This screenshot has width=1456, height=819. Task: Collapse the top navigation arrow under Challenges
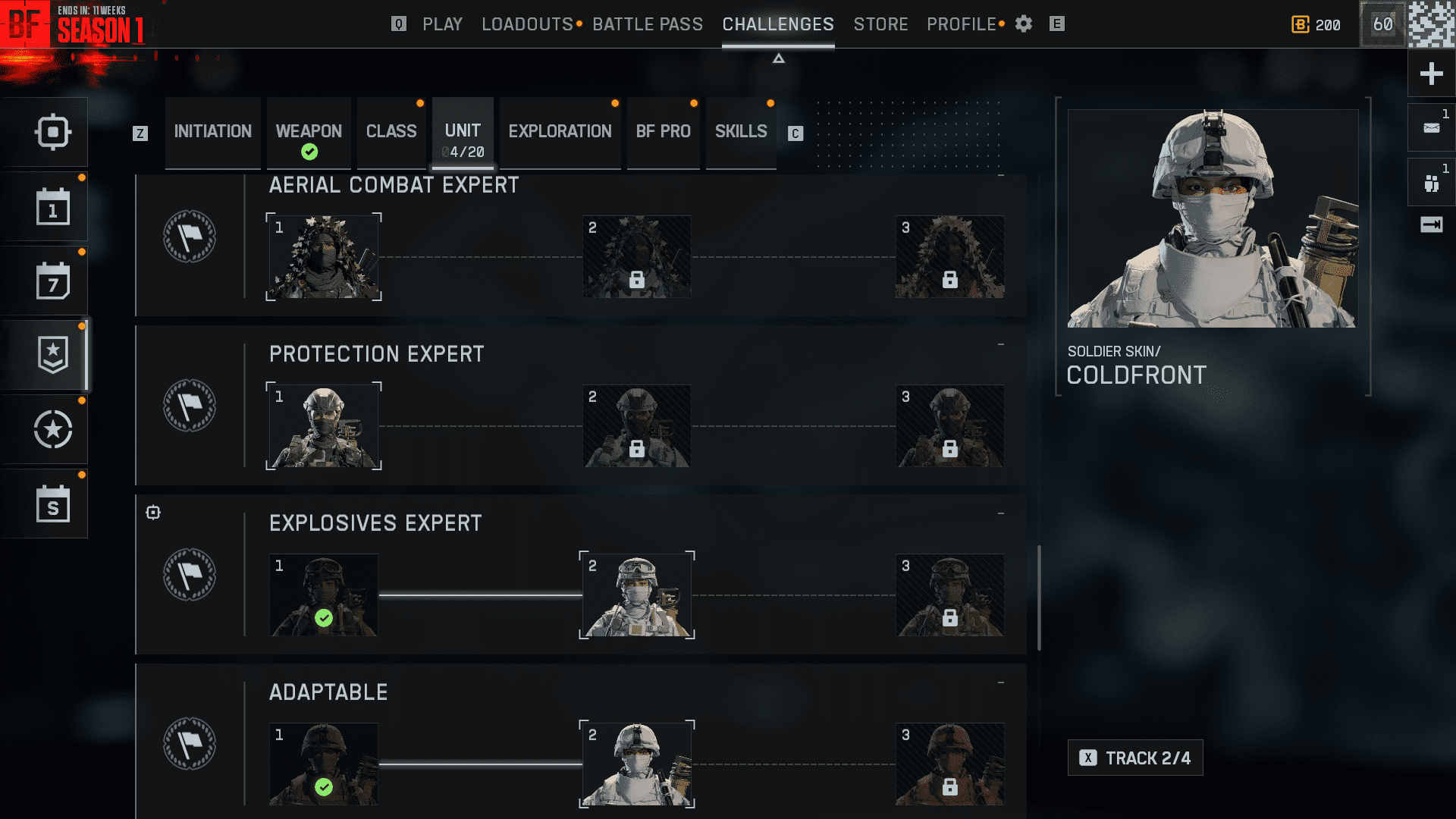779,58
